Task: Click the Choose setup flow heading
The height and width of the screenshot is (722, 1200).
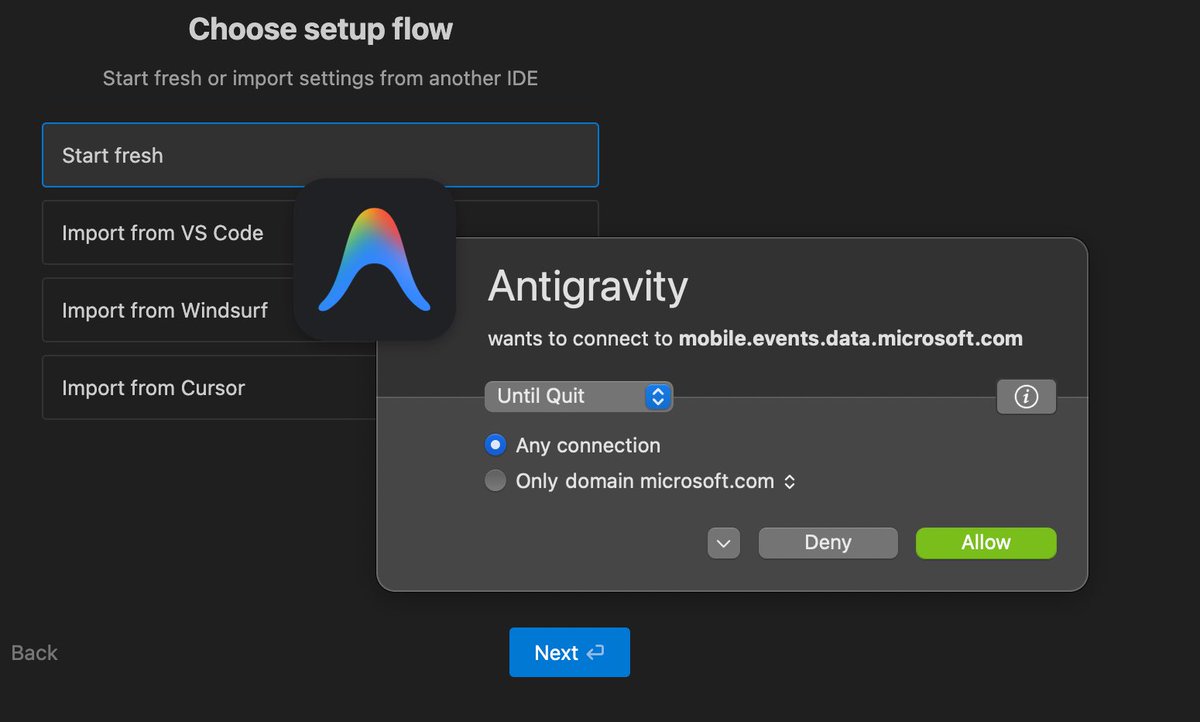Action: 321,29
